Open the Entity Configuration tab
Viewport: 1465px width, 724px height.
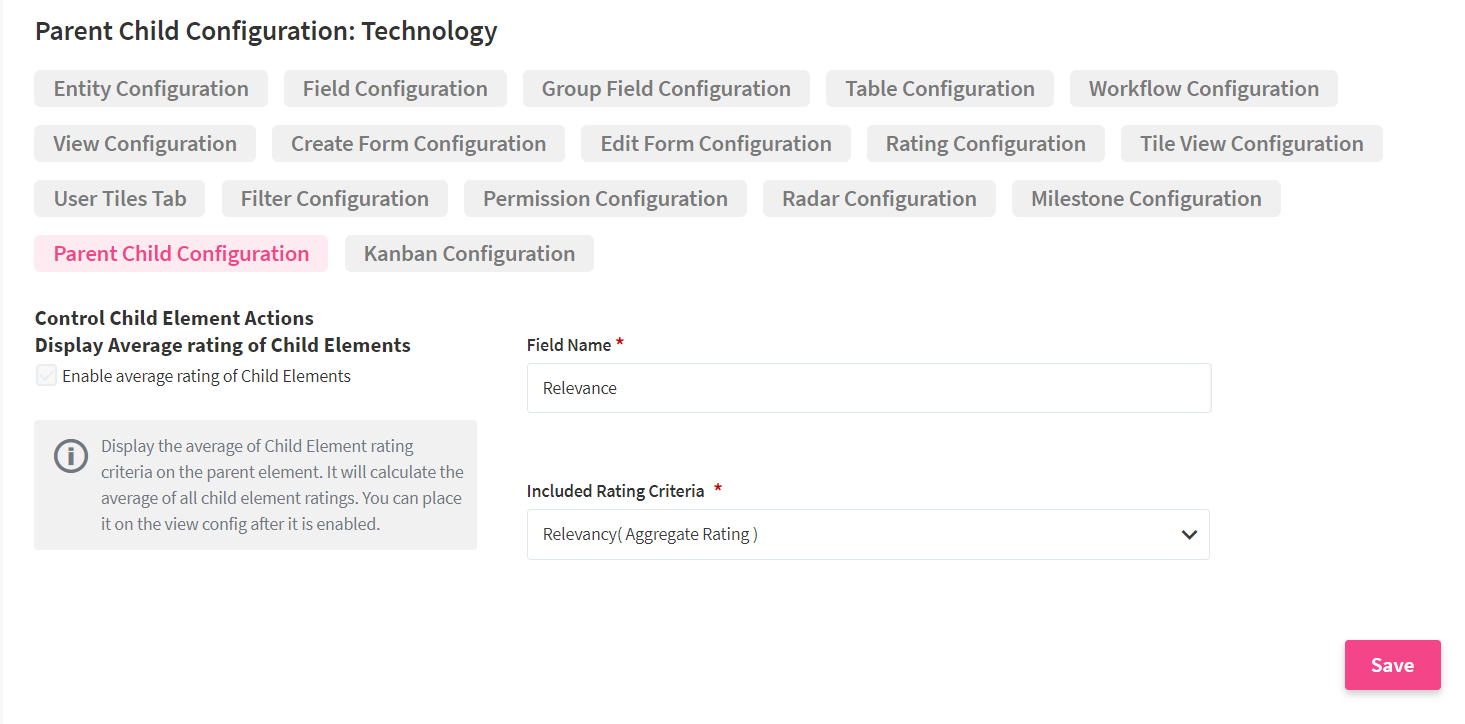(151, 89)
